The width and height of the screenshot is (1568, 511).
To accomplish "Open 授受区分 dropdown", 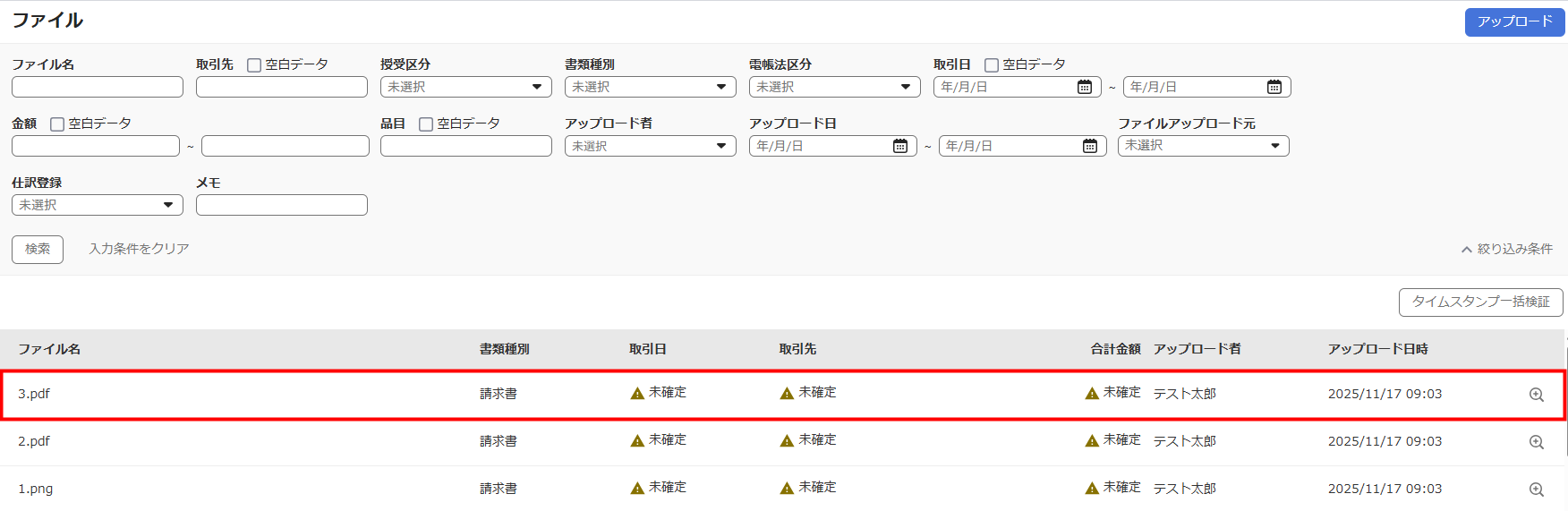I will (x=465, y=87).
